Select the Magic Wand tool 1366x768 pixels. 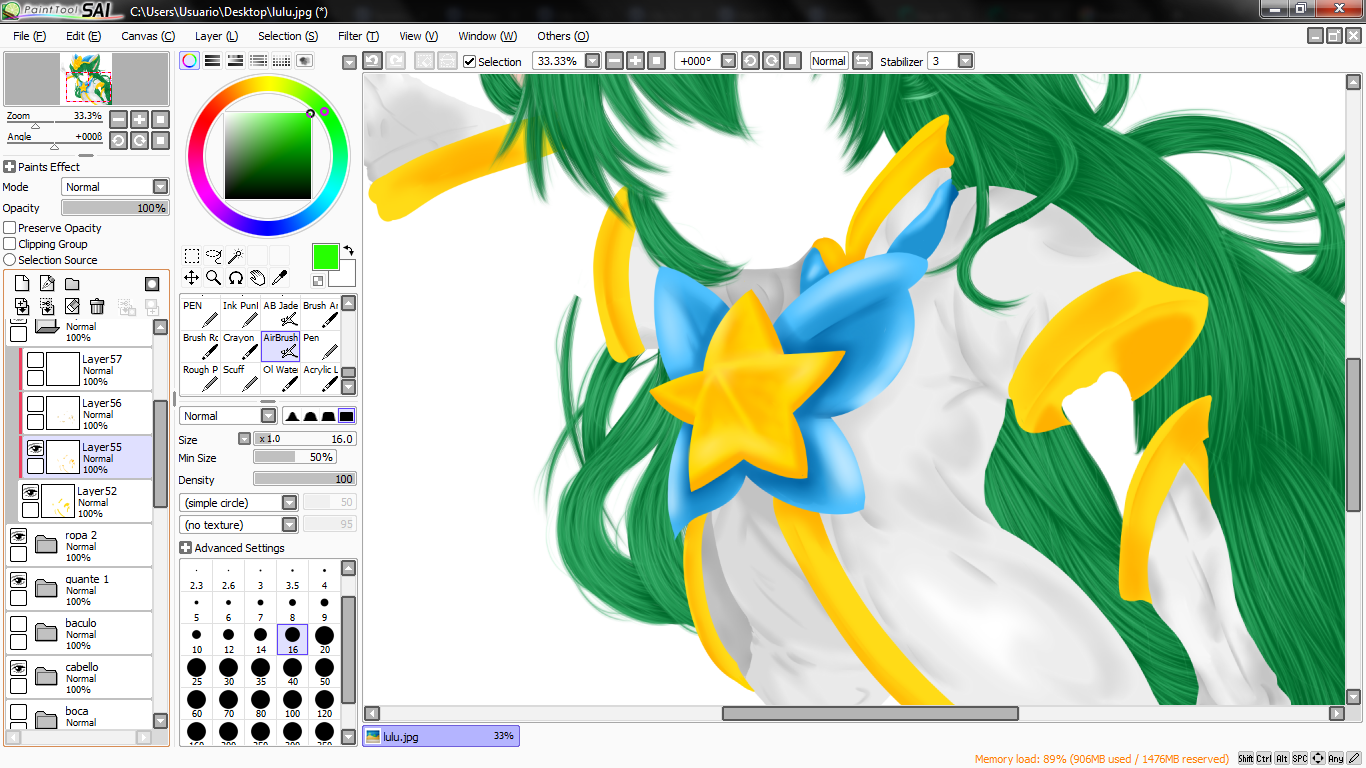click(x=236, y=256)
